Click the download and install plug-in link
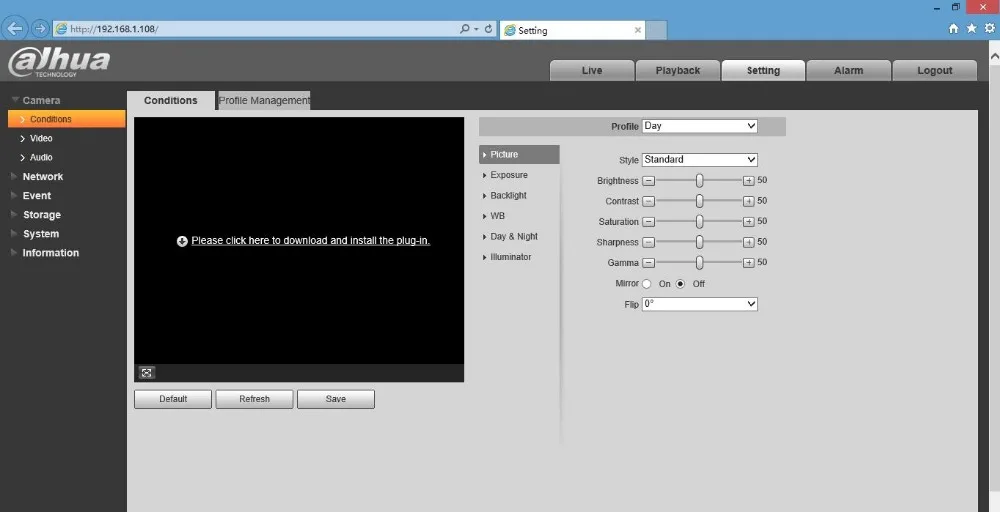This screenshot has width=1000, height=512. pyautogui.click(x=311, y=240)
